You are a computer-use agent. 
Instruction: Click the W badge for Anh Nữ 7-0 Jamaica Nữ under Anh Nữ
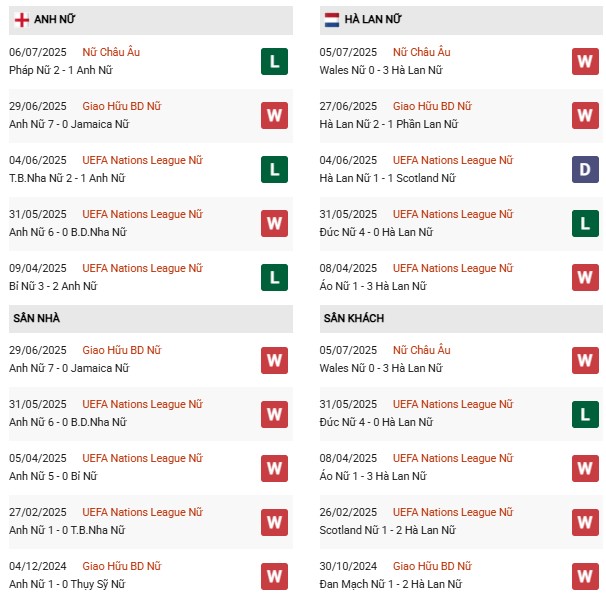pyautogui.click(x=275, y=116)
